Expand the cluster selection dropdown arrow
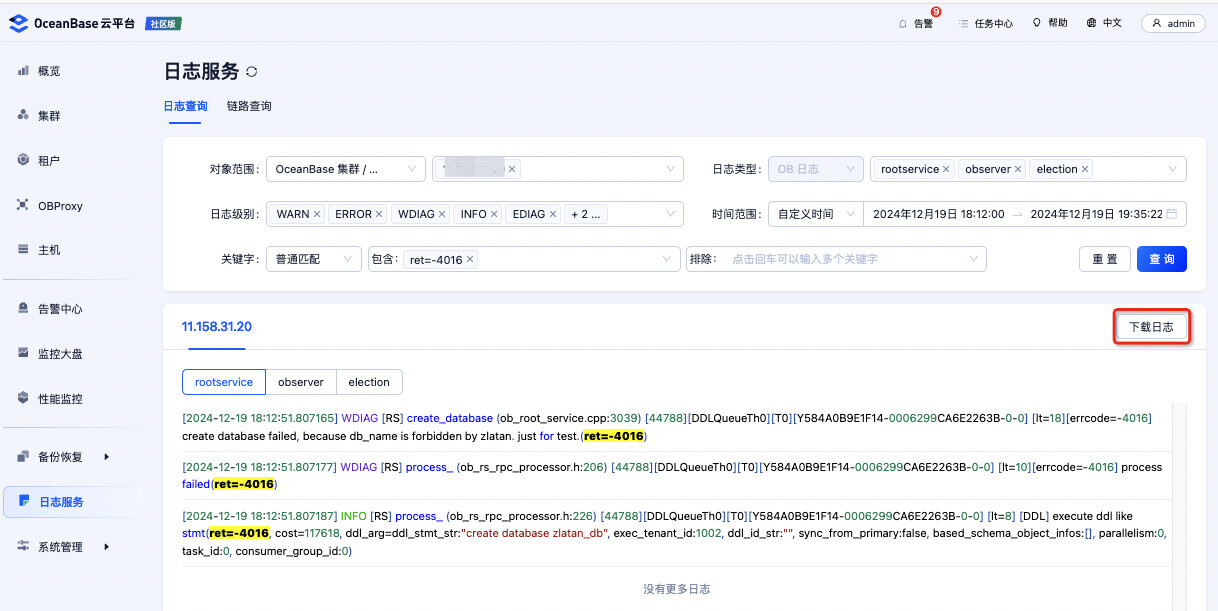1218x611 pixels. [x=671, y=170]
